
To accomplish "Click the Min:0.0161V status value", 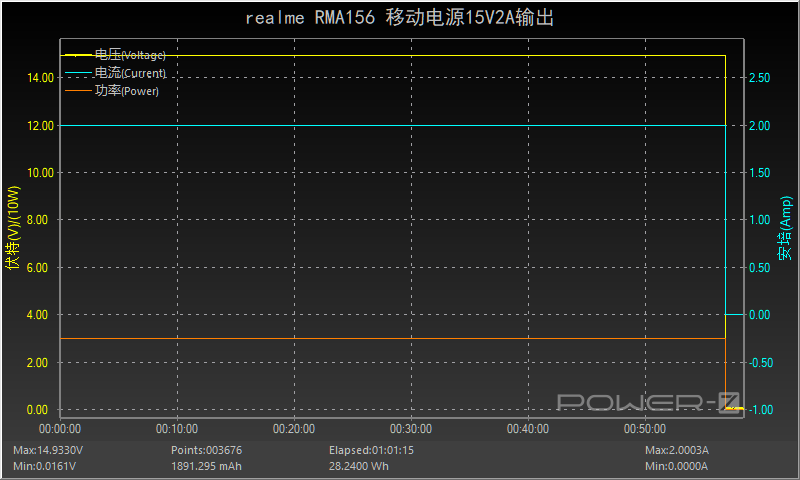I will click(44, 466).
